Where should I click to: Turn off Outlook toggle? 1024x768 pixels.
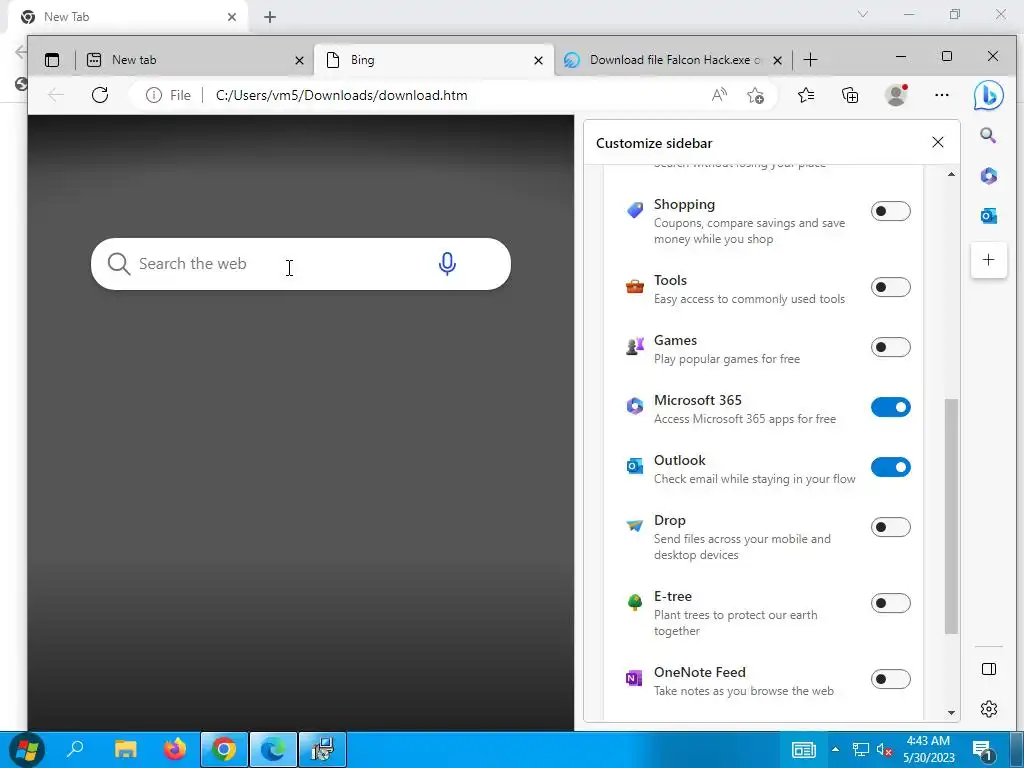890,467
